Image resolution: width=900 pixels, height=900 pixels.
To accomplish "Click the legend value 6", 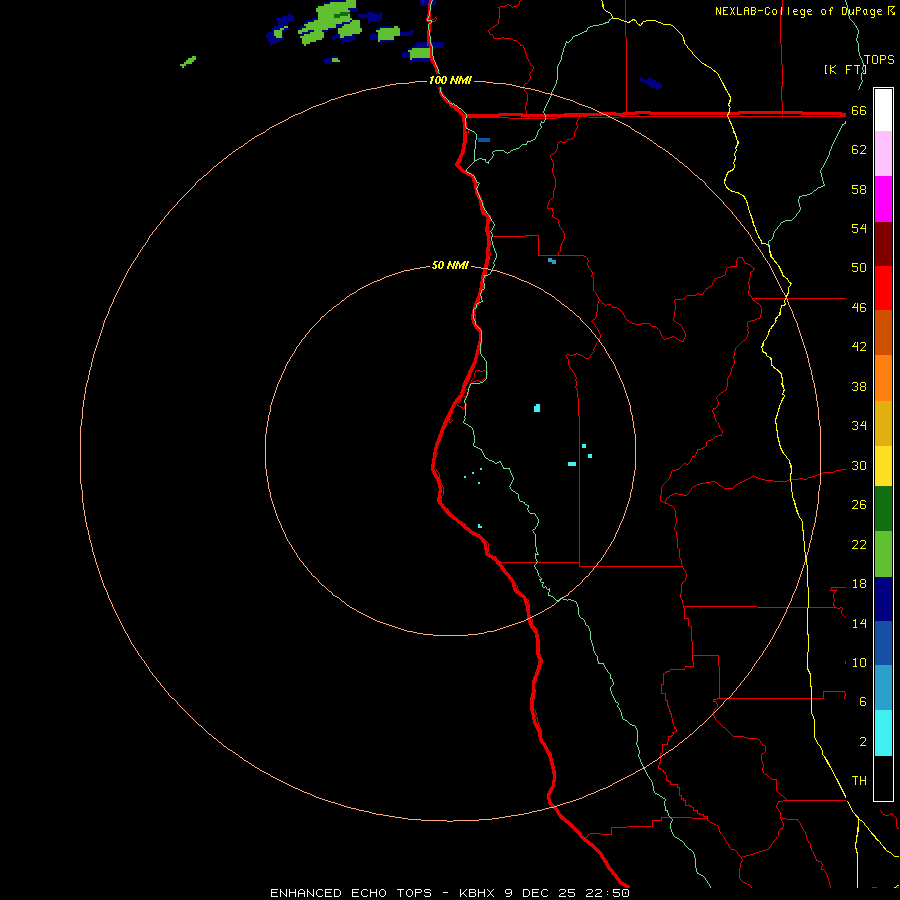I will 863,701.
